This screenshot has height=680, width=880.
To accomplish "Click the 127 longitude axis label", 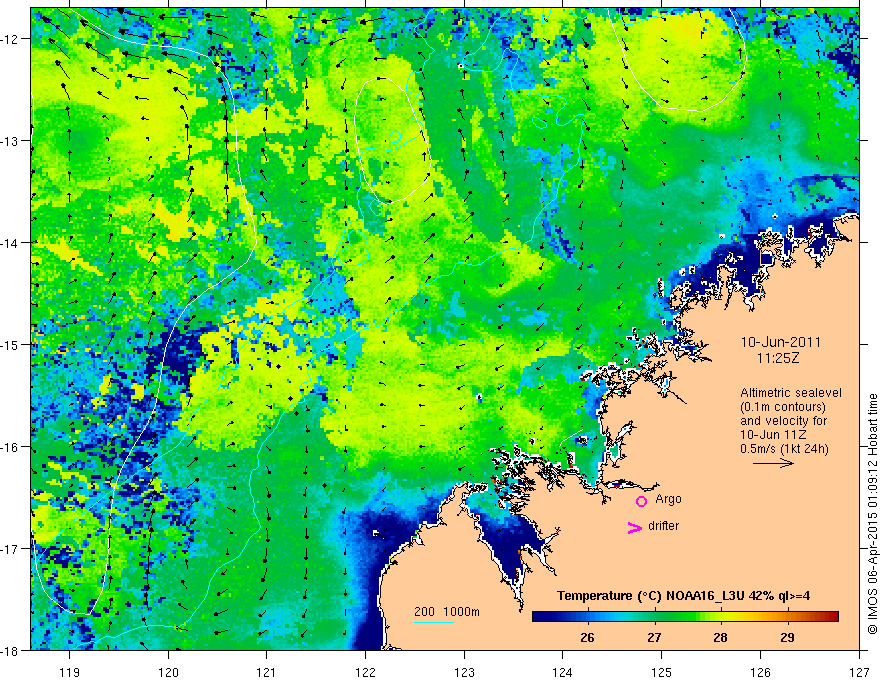I will point(859,672).
